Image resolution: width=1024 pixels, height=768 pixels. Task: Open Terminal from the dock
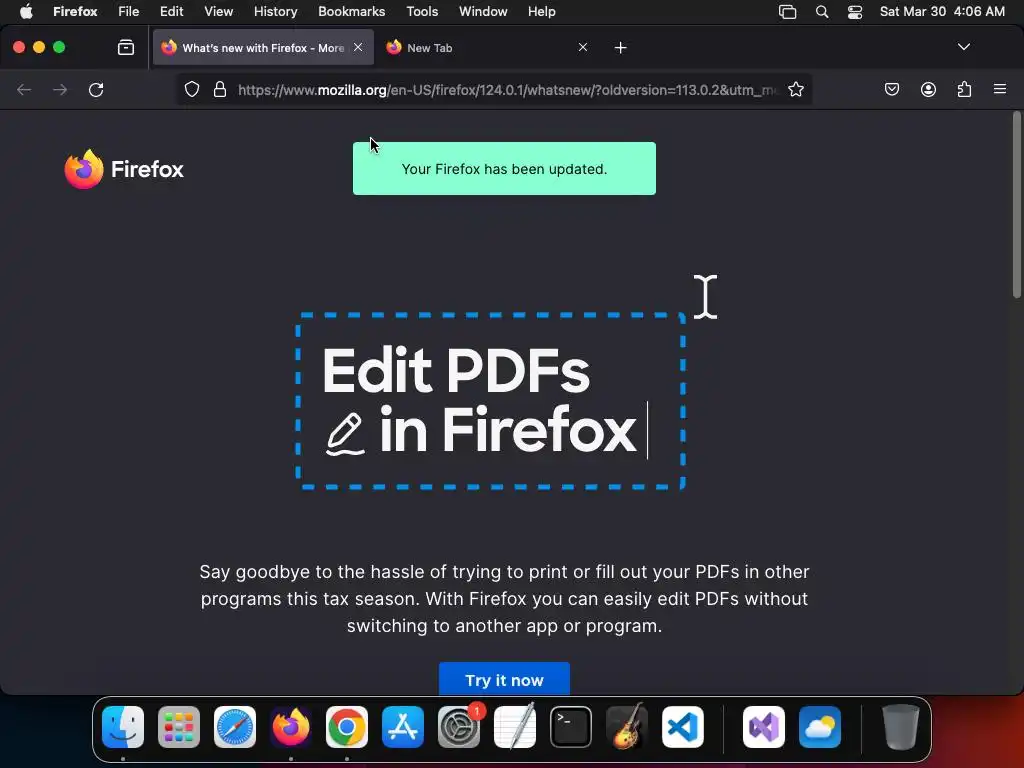pyautogui.click(x=571, y=727)
